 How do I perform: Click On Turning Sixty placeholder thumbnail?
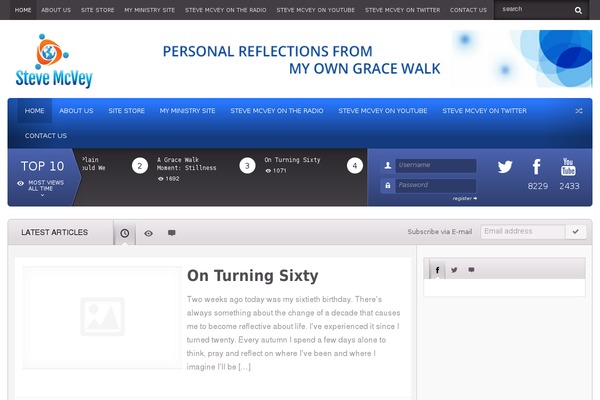102,317
